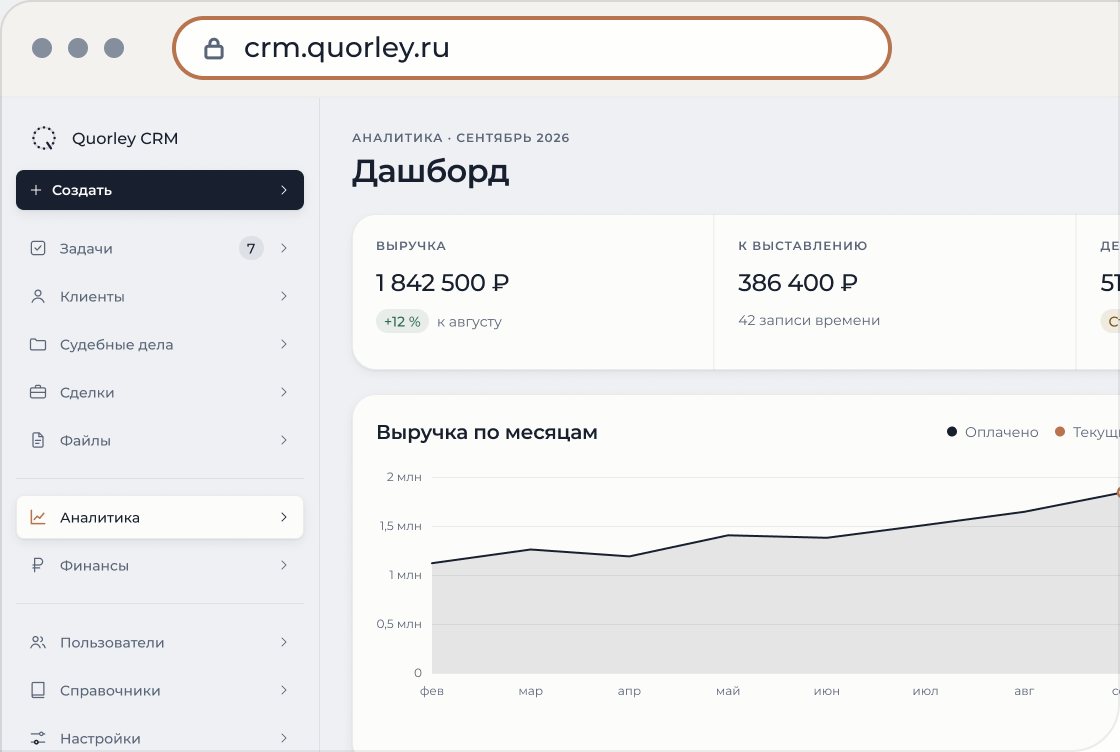
Task: Go to the Сделки section
Action: point(160,392)
